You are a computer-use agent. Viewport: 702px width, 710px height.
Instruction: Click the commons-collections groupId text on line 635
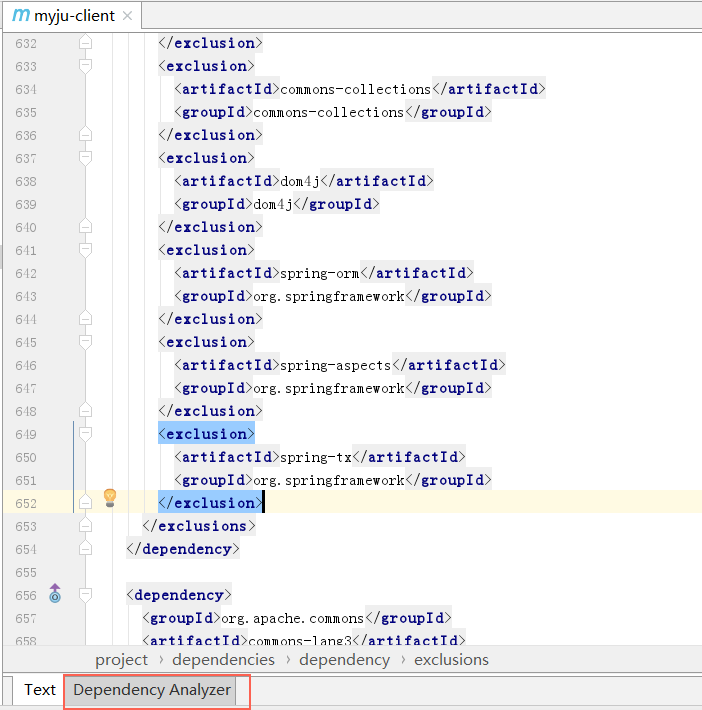pyautogui.click(x=328, y=112)
